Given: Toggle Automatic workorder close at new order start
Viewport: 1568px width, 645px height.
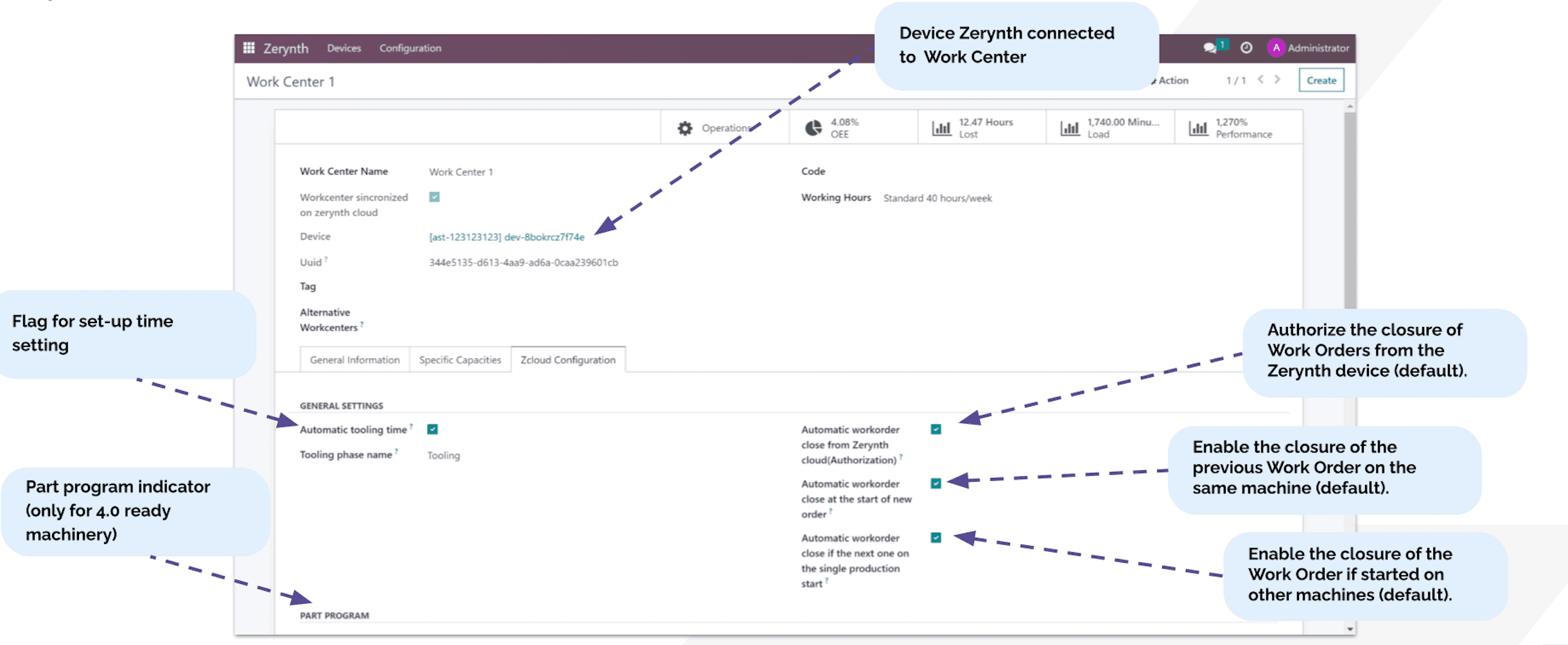Looking at the screenshot, I should (x=935, y=483).
